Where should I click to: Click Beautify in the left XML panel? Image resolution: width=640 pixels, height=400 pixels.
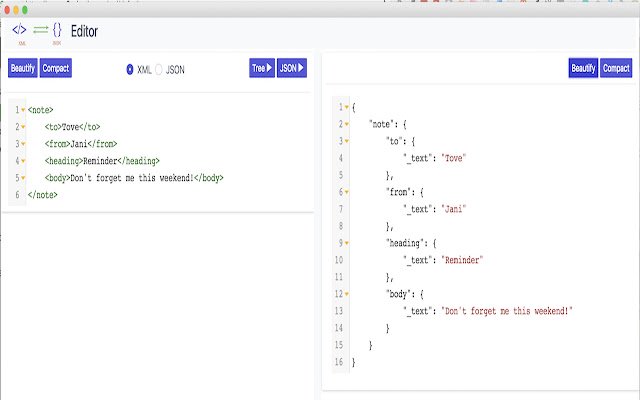pos(23,69)
